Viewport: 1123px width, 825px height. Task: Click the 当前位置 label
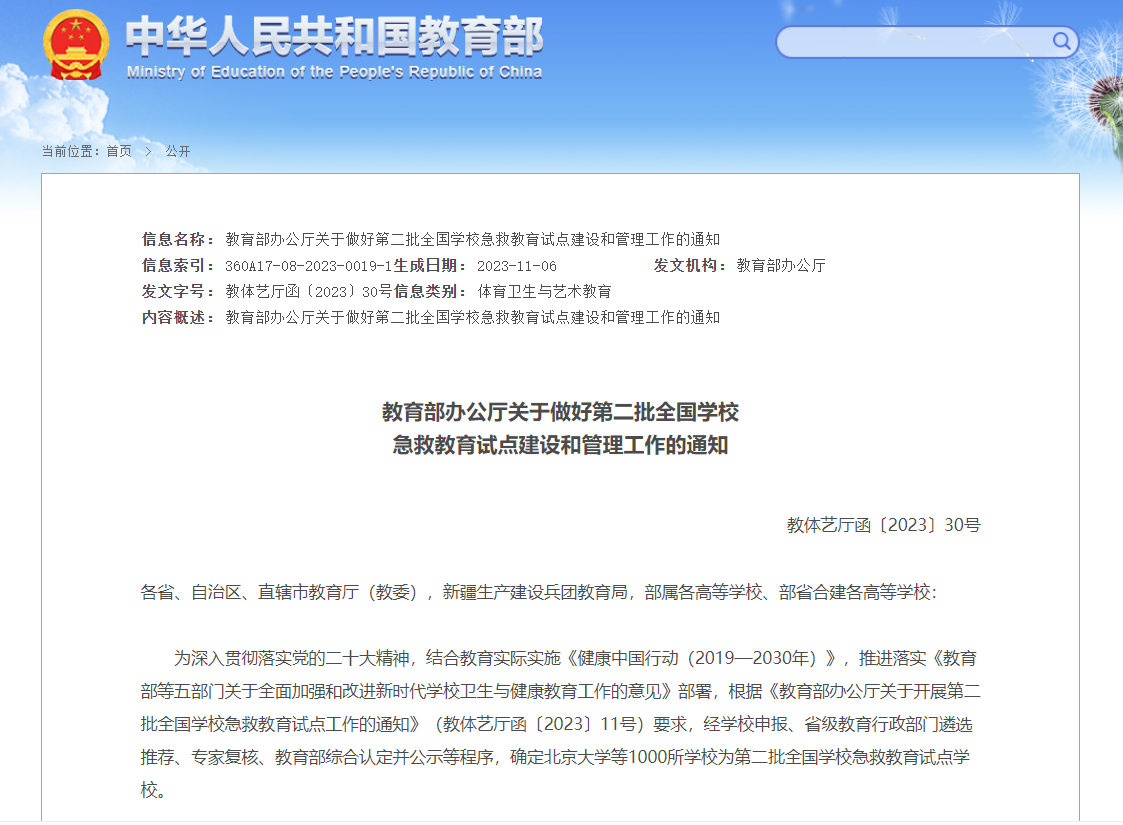coord(71,151)
